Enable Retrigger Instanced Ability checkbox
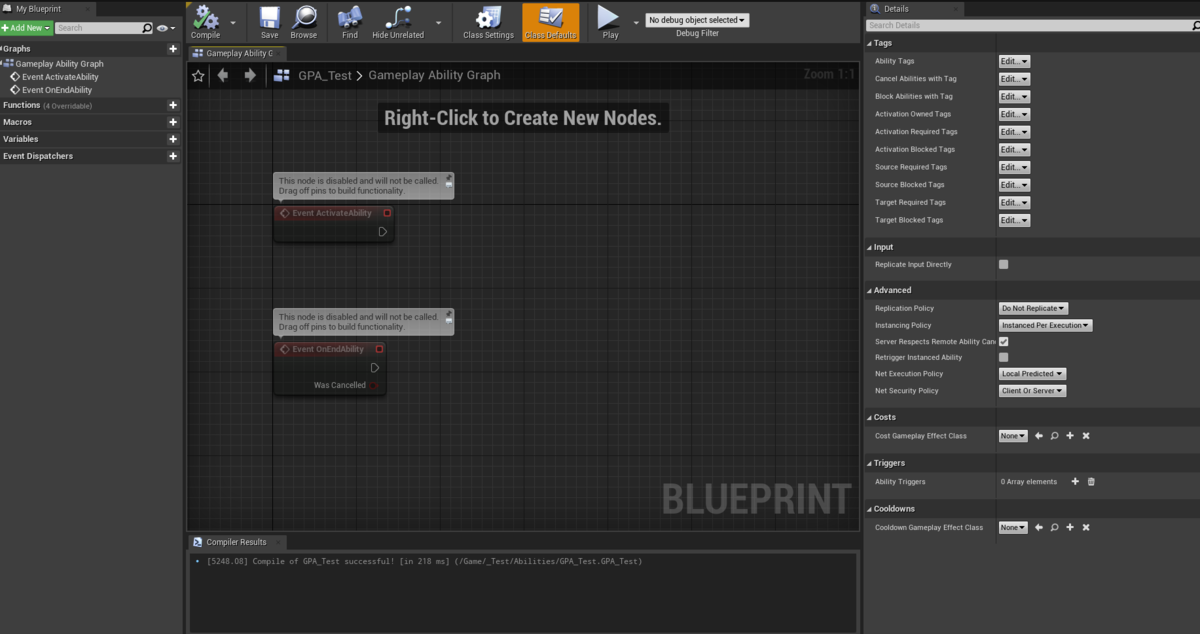 tap(1004, 357)
